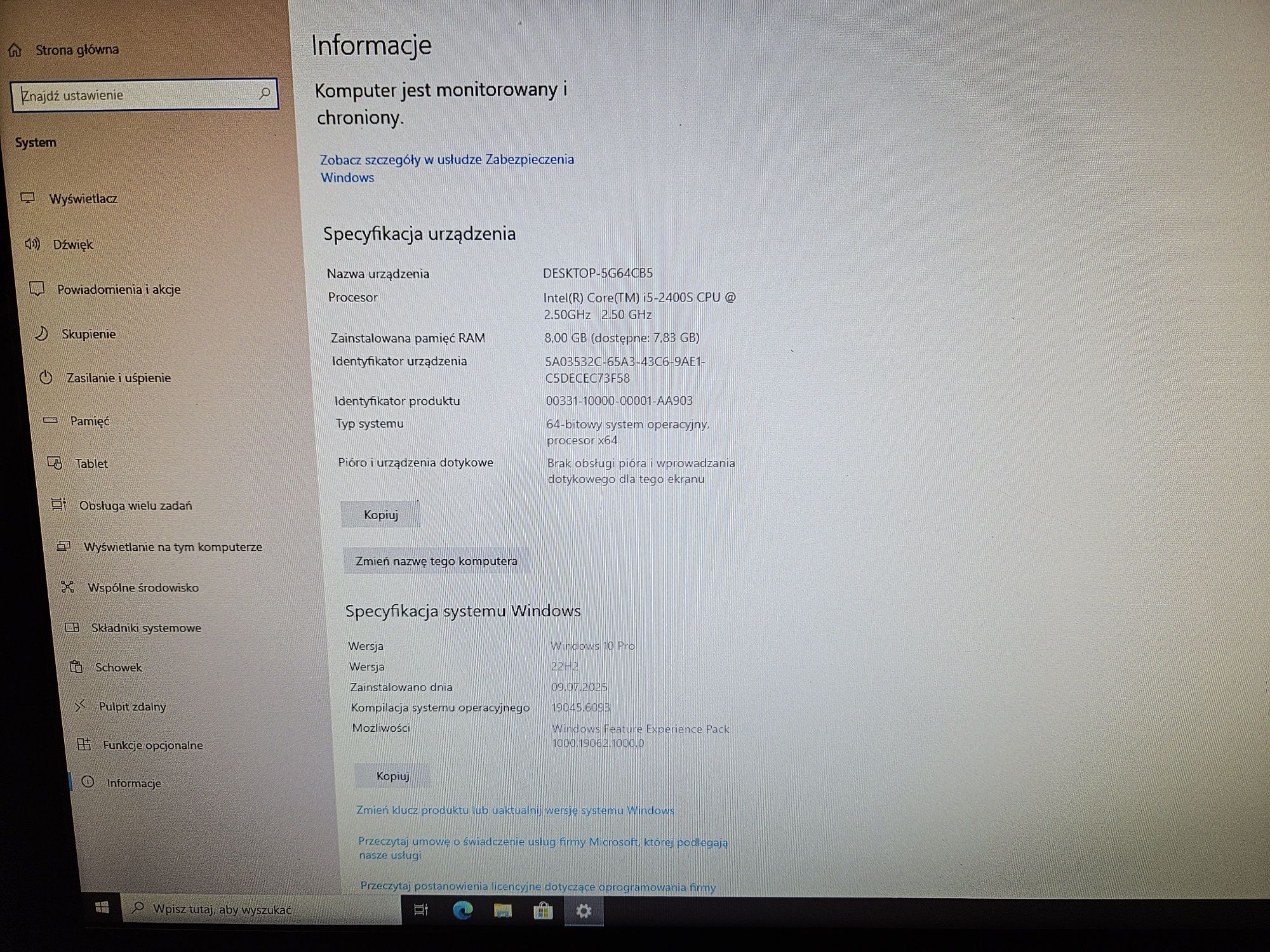Open Microsoft Store from taskbar
The width and height of the screenshot is (1270, 952).
click(x=543, y=911)
